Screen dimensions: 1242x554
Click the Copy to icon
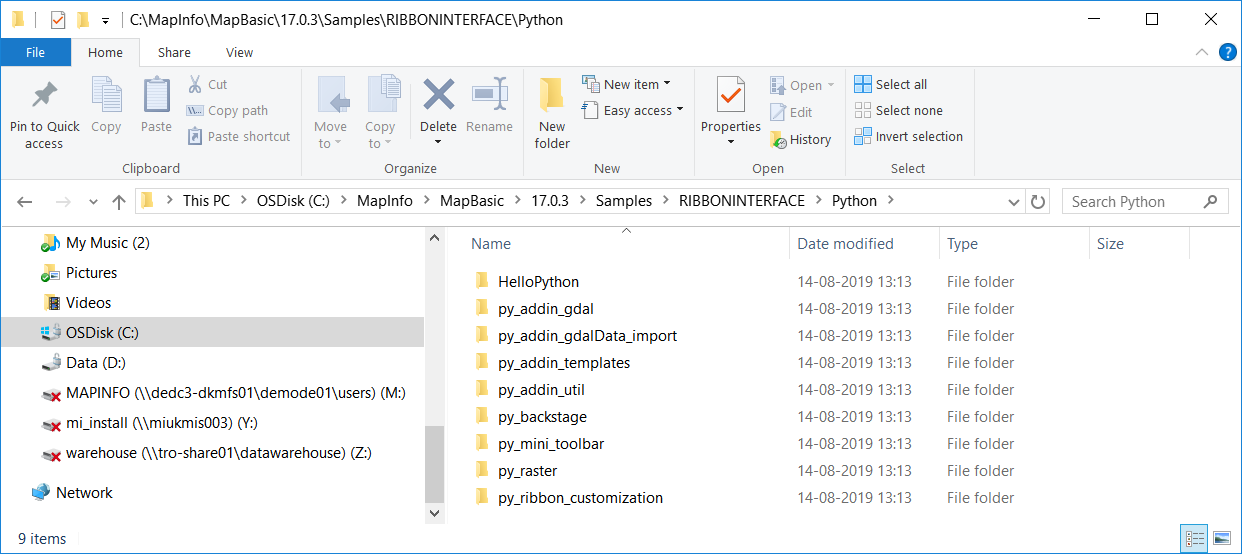(x=382, y=96)
